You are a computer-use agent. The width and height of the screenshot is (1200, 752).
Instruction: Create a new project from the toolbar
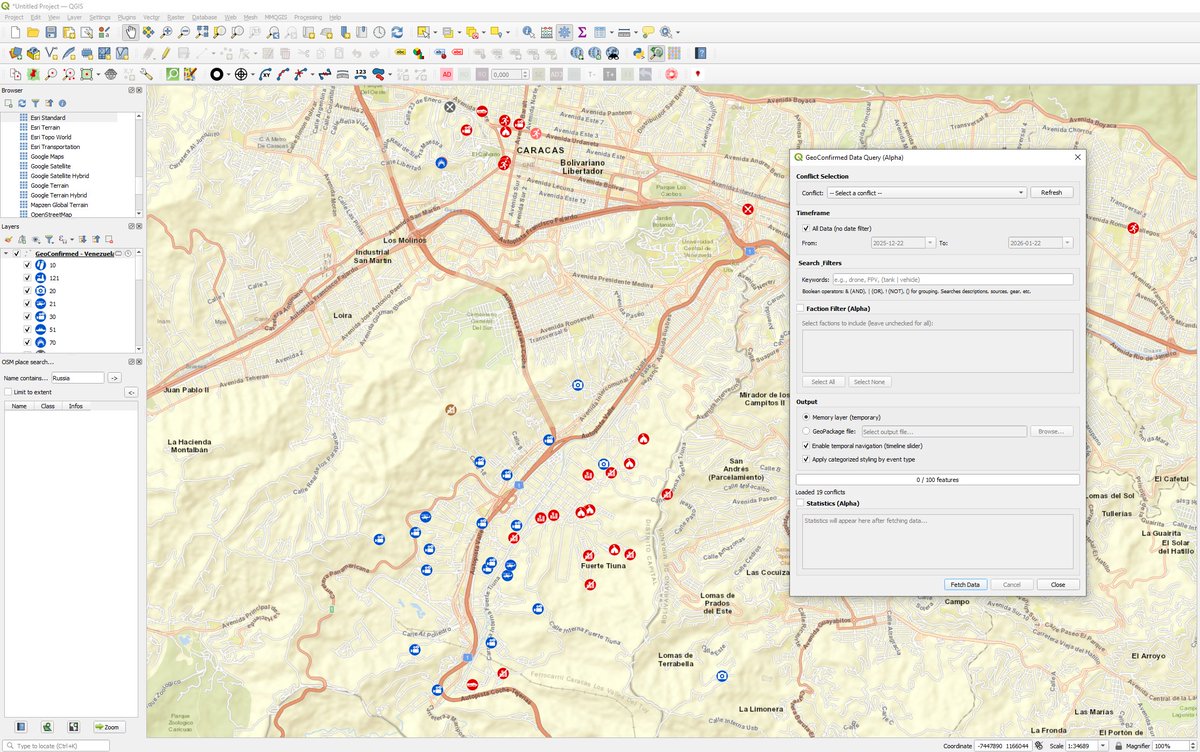(15, 33)
